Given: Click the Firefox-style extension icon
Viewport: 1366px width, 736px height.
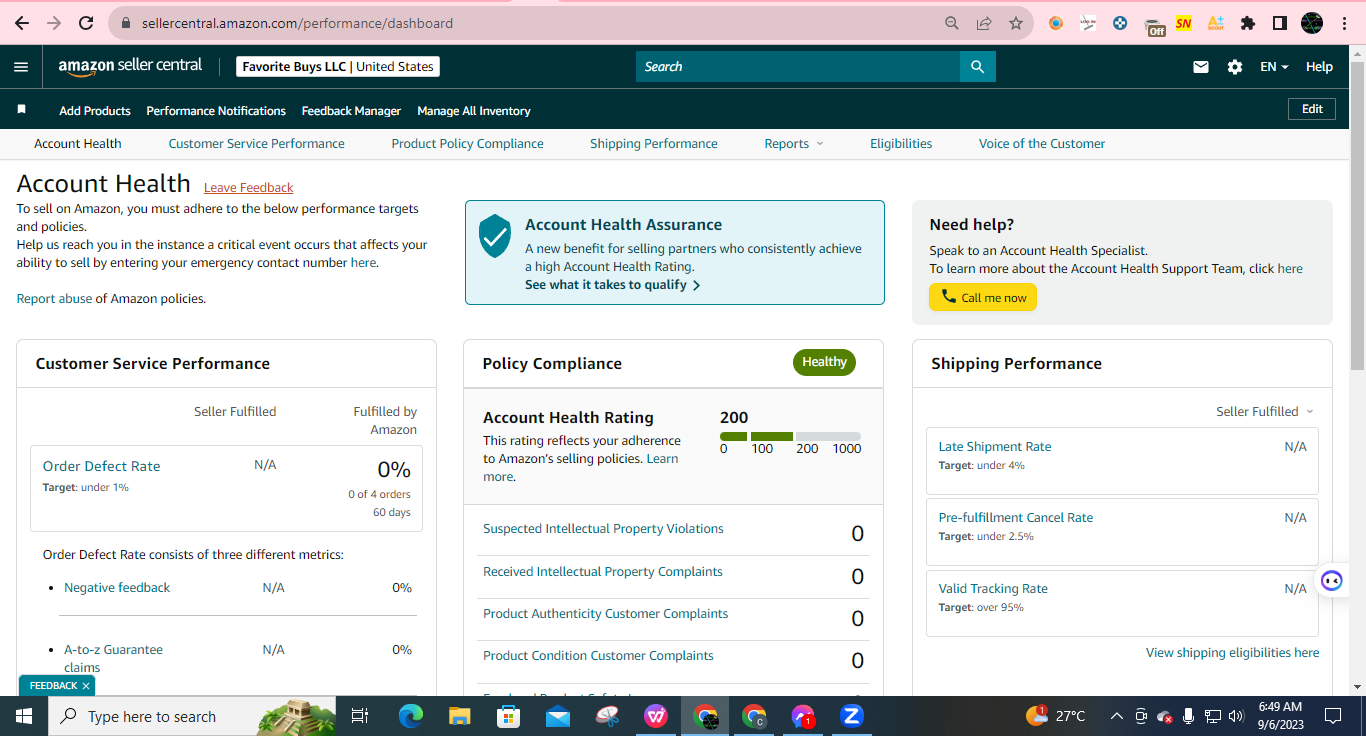Looking at the screenshot, I should (x=1056, y=23).
